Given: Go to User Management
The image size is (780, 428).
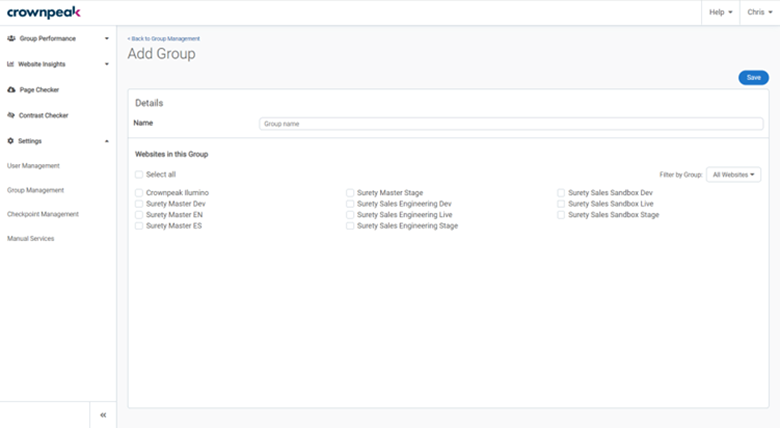Looking at the screenshot, I should 33,166.
